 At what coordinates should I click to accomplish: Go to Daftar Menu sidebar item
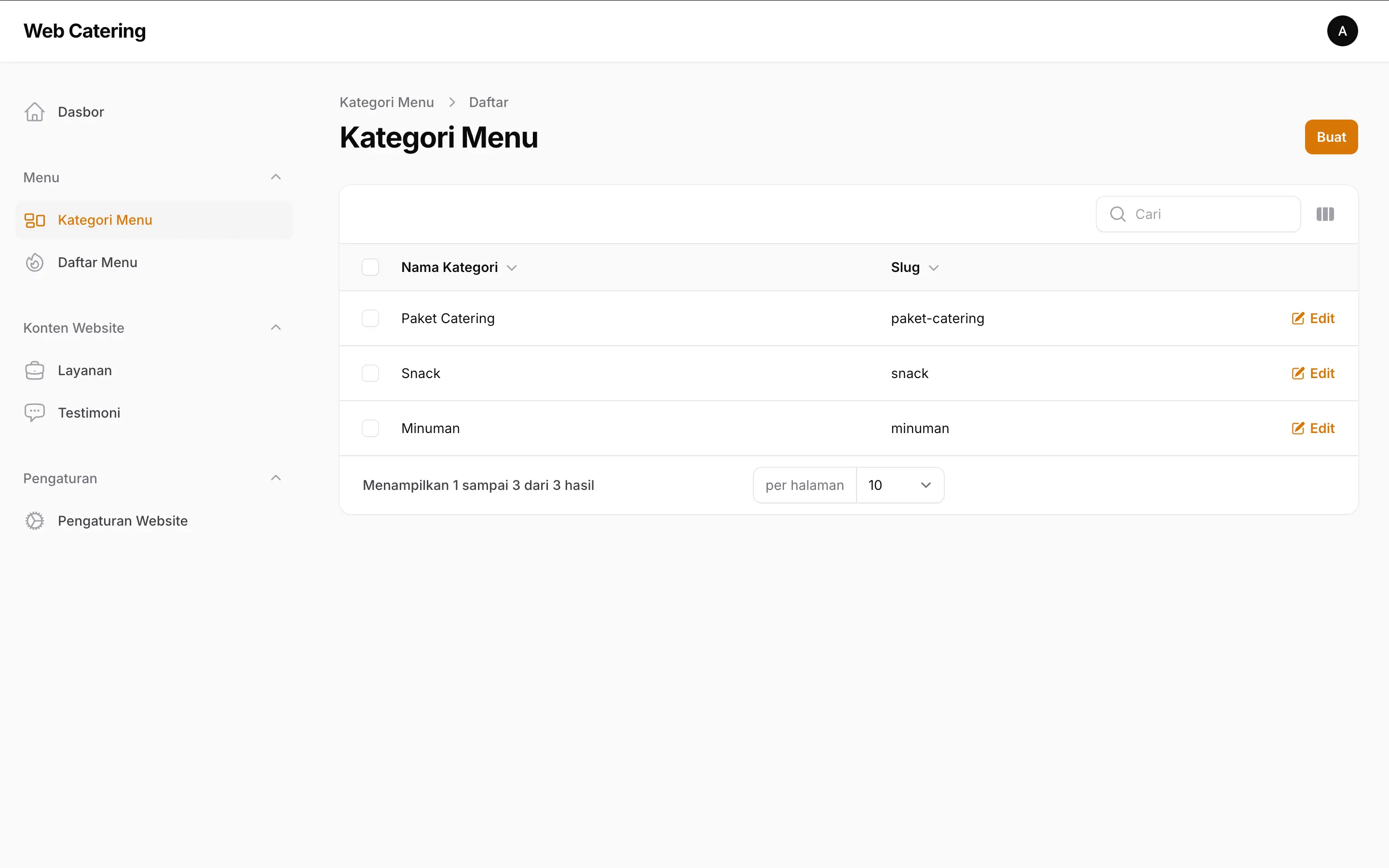(154, 262)
